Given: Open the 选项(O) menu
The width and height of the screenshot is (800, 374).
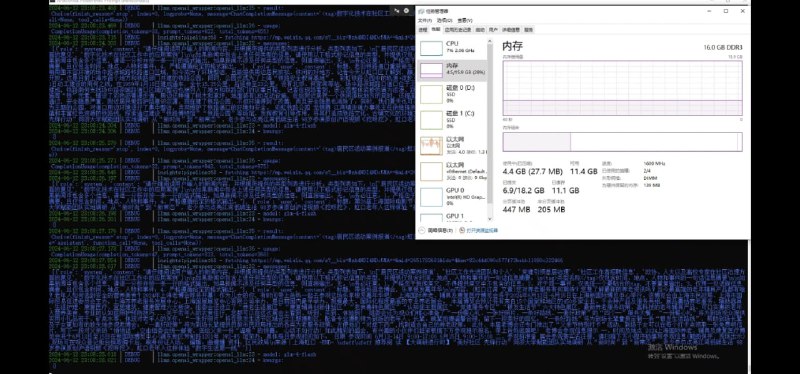Looking at the screenshot, I should 444,20.
